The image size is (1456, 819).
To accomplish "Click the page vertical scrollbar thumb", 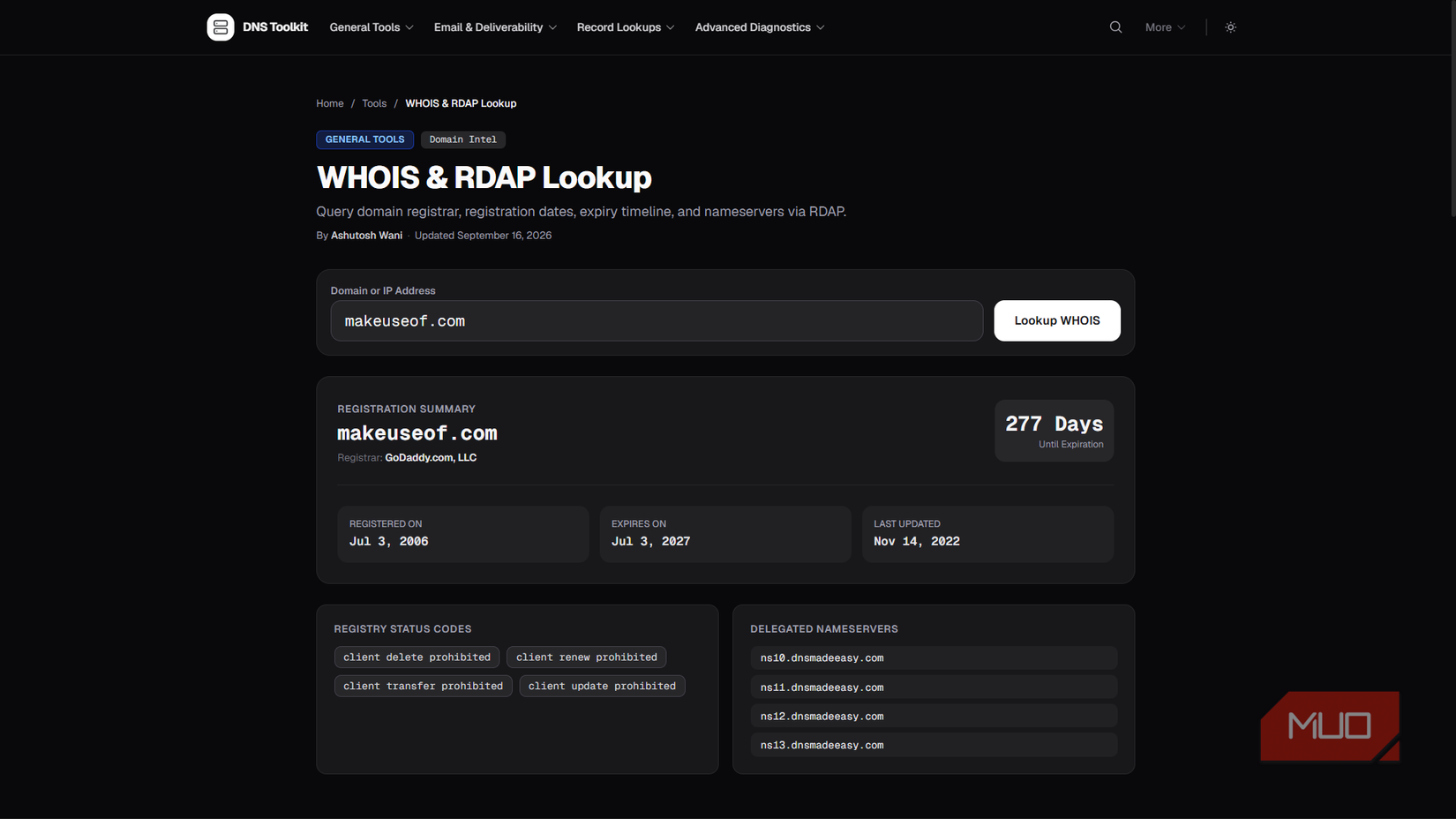I will pyautogui.click(x=1452, y=109).
